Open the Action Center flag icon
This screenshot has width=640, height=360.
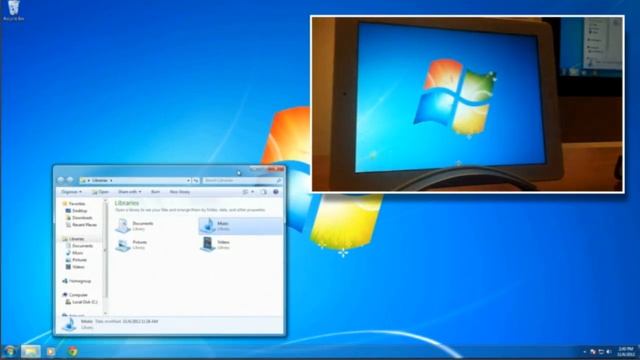tap(593, 351)
